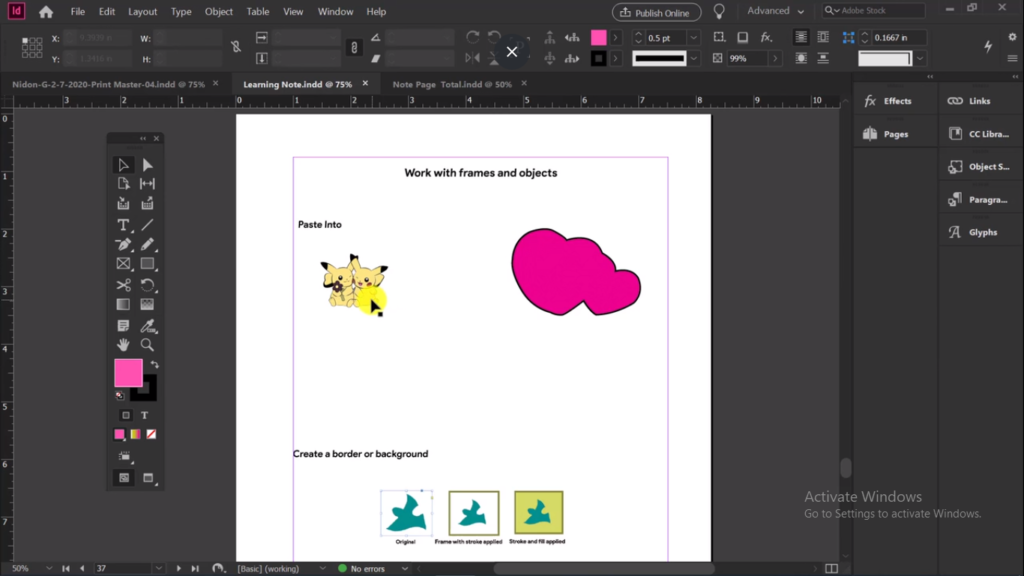The image size is (1024, 576).
Task: Select the Pen tool
Action: 123,244
